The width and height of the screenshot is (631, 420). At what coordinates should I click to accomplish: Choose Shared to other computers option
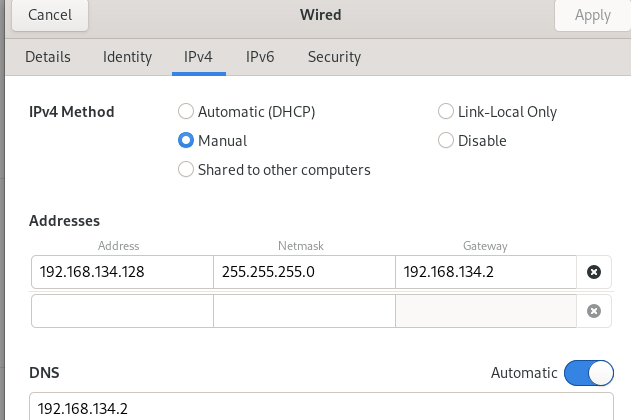(185, 170)
